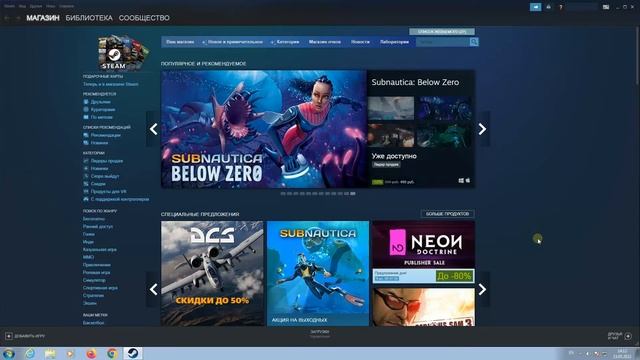Viewport: 640px width, 360px height.
Task: Expand the Категории dropdown in store bar
Action: coord(285,42)
